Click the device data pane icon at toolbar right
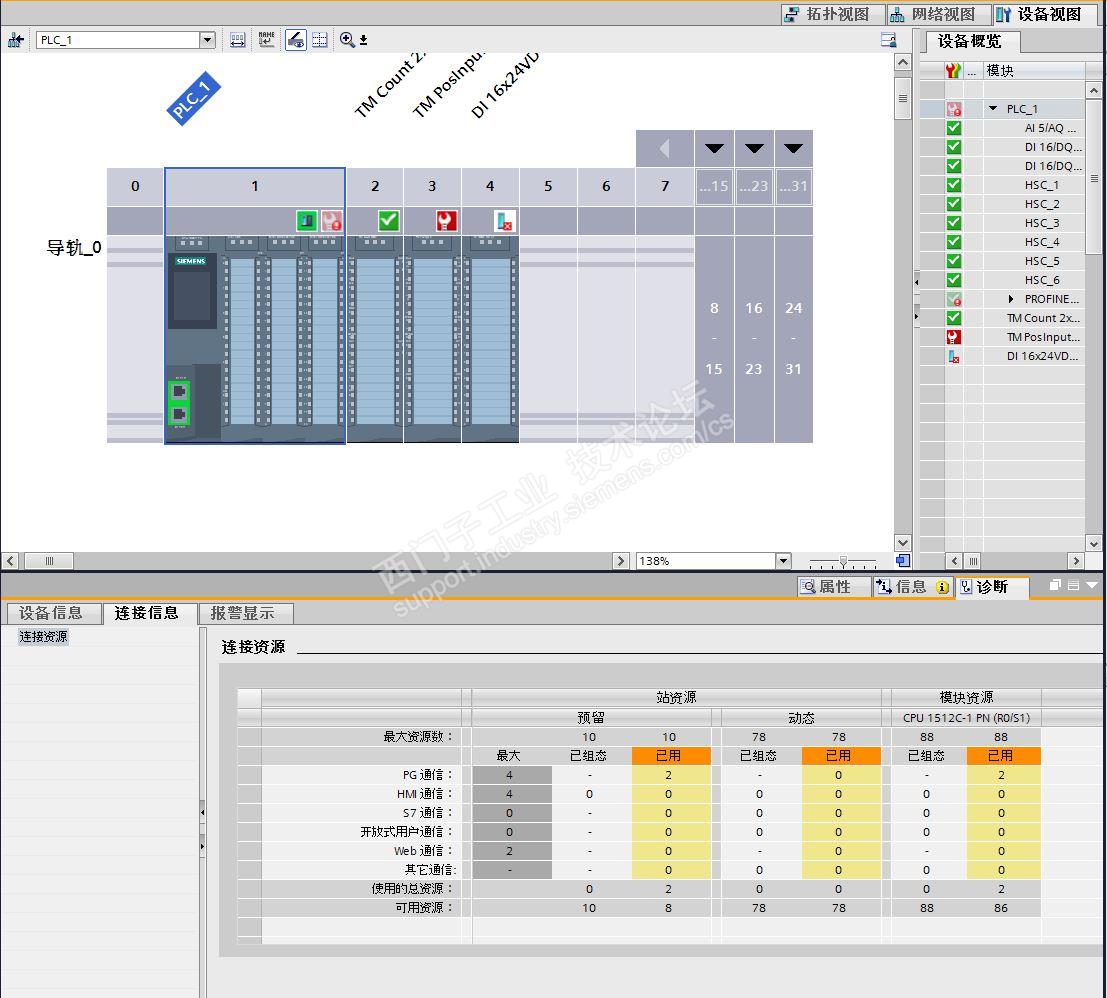 889,40
